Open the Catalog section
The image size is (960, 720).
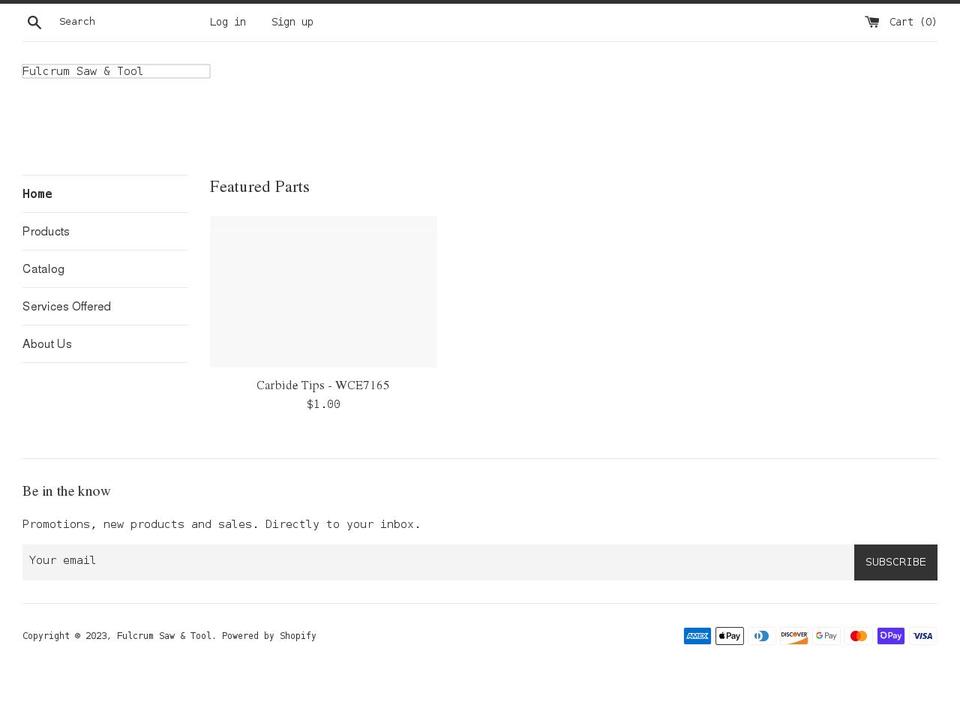coord(43,268)
